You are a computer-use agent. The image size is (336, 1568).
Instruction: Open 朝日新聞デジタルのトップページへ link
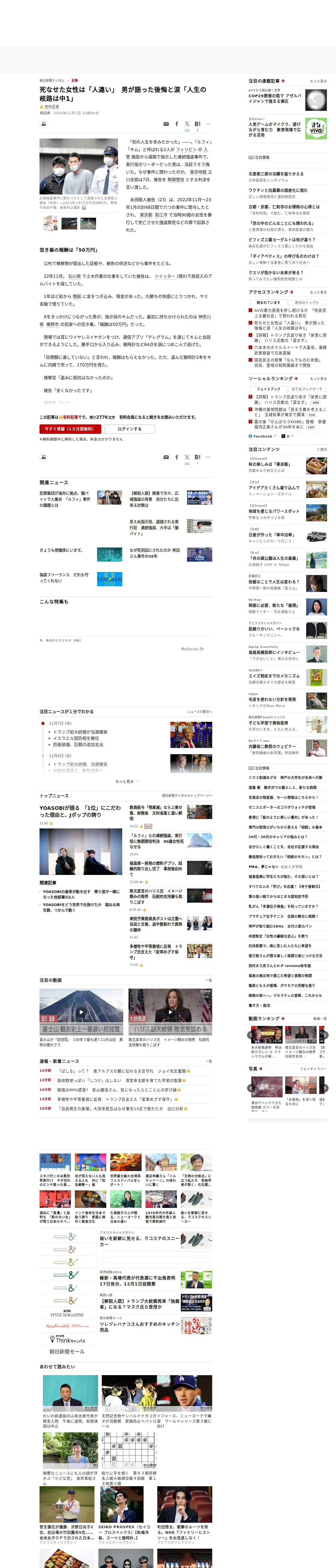coord(187,795)
